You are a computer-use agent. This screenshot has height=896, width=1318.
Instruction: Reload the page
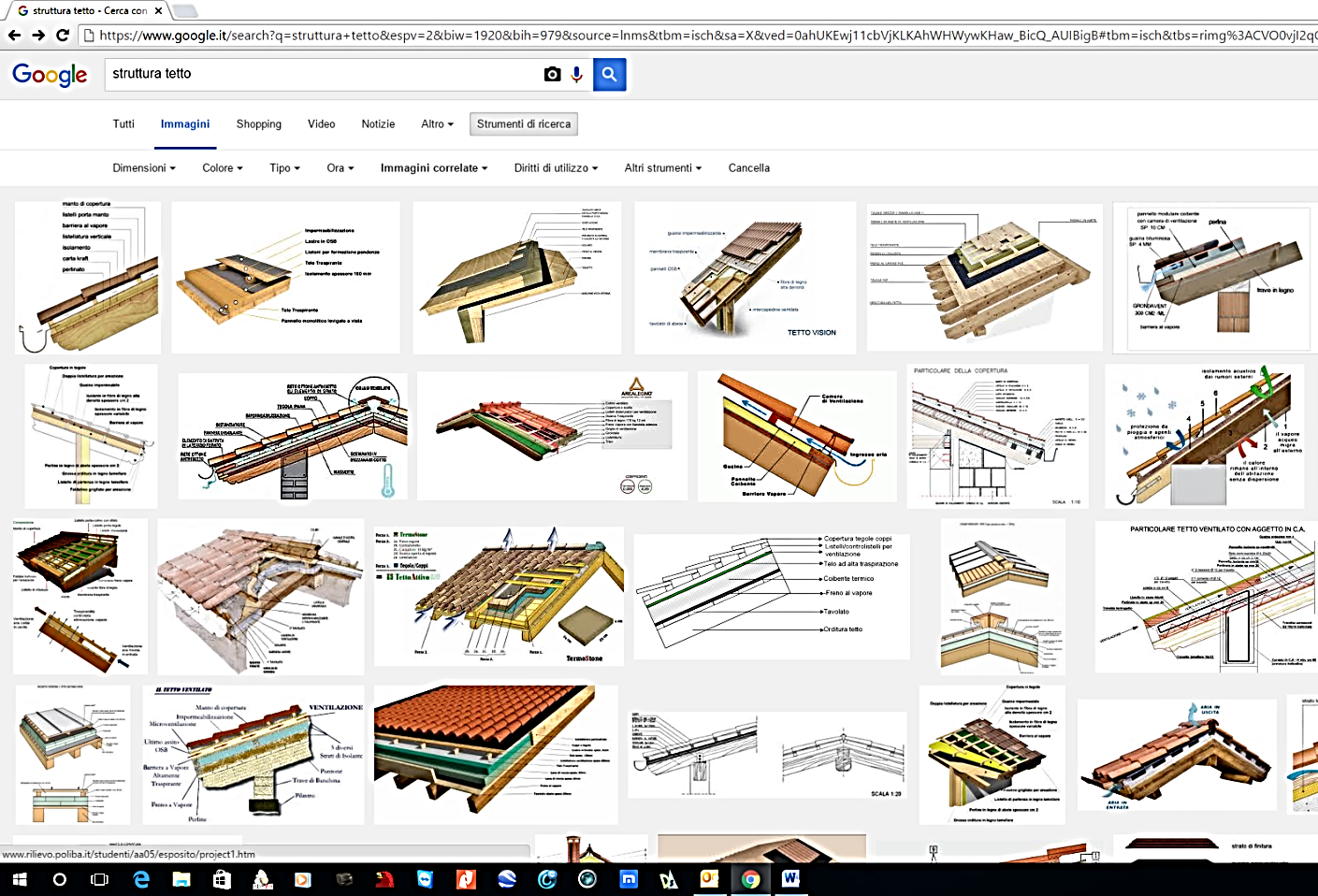(63, 36)
